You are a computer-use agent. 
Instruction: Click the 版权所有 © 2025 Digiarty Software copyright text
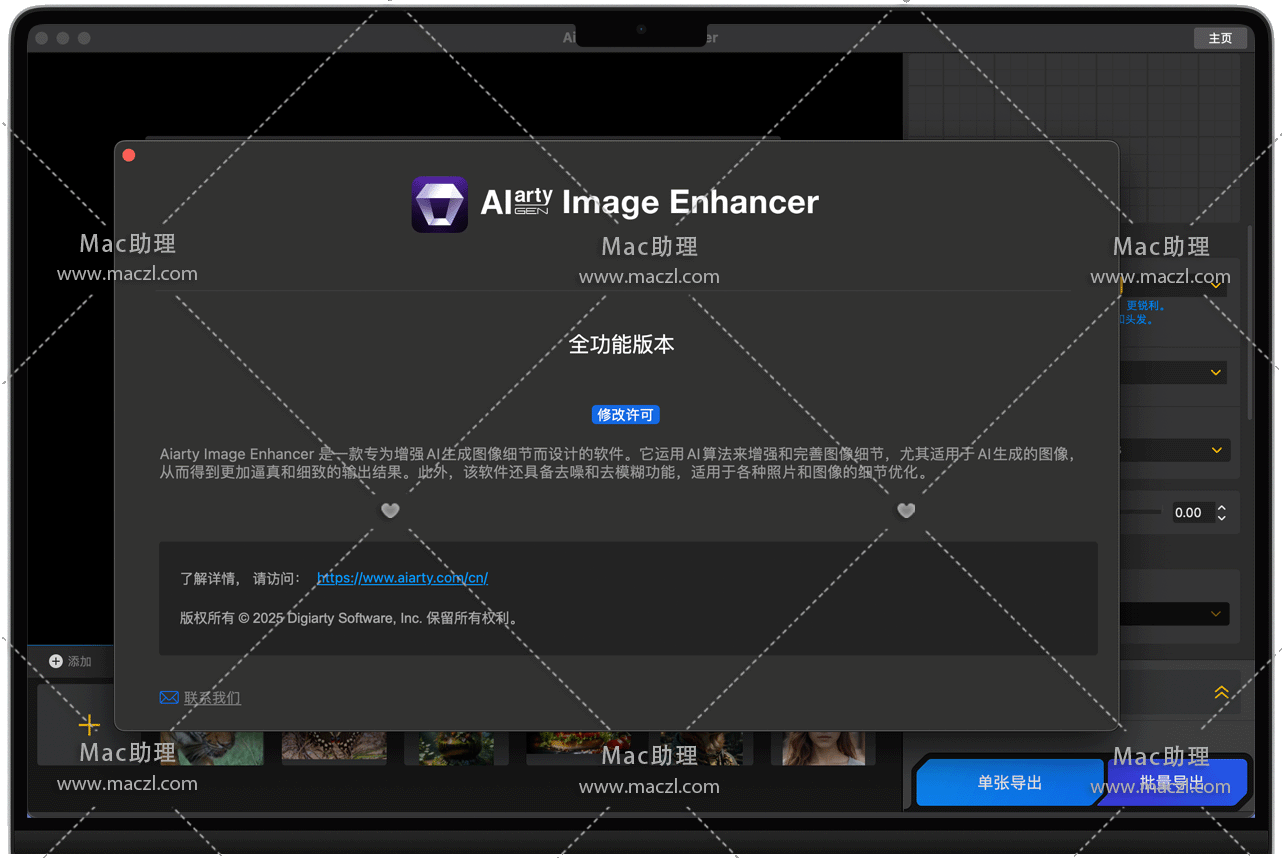pyautogui.click(x=350, y=618)
